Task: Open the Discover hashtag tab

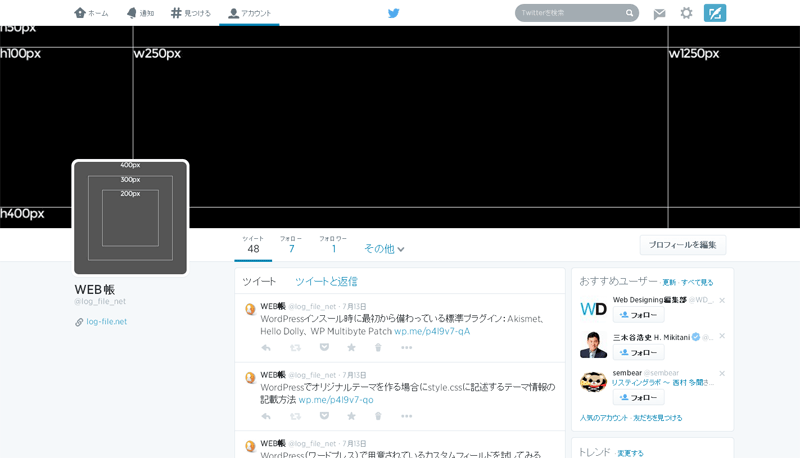Action: coord(190,13)
